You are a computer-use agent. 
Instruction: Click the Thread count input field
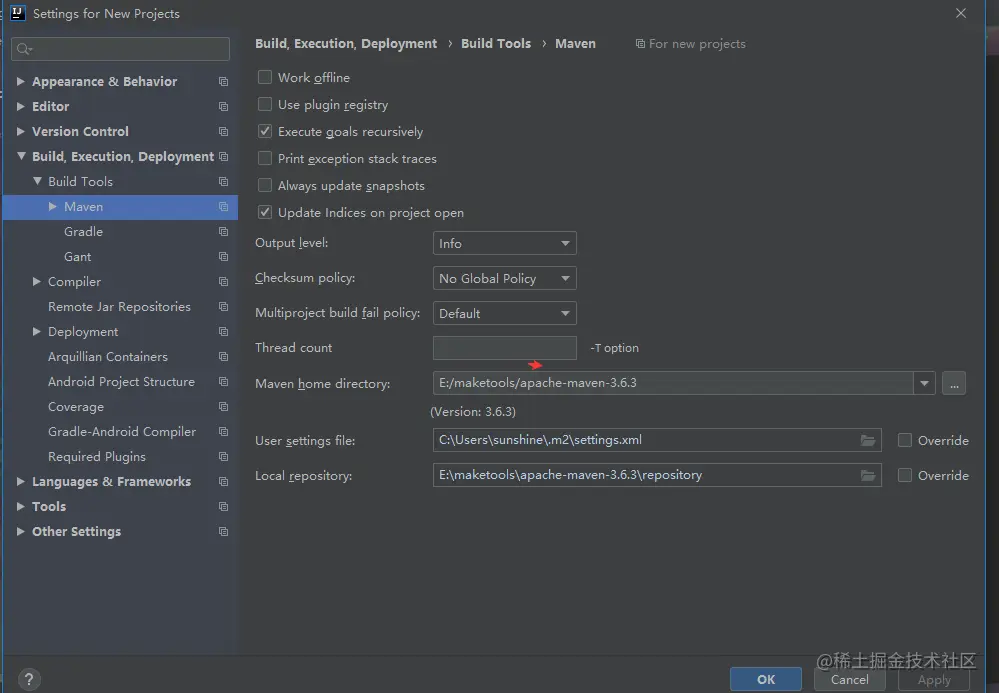(x=505, y=348)
